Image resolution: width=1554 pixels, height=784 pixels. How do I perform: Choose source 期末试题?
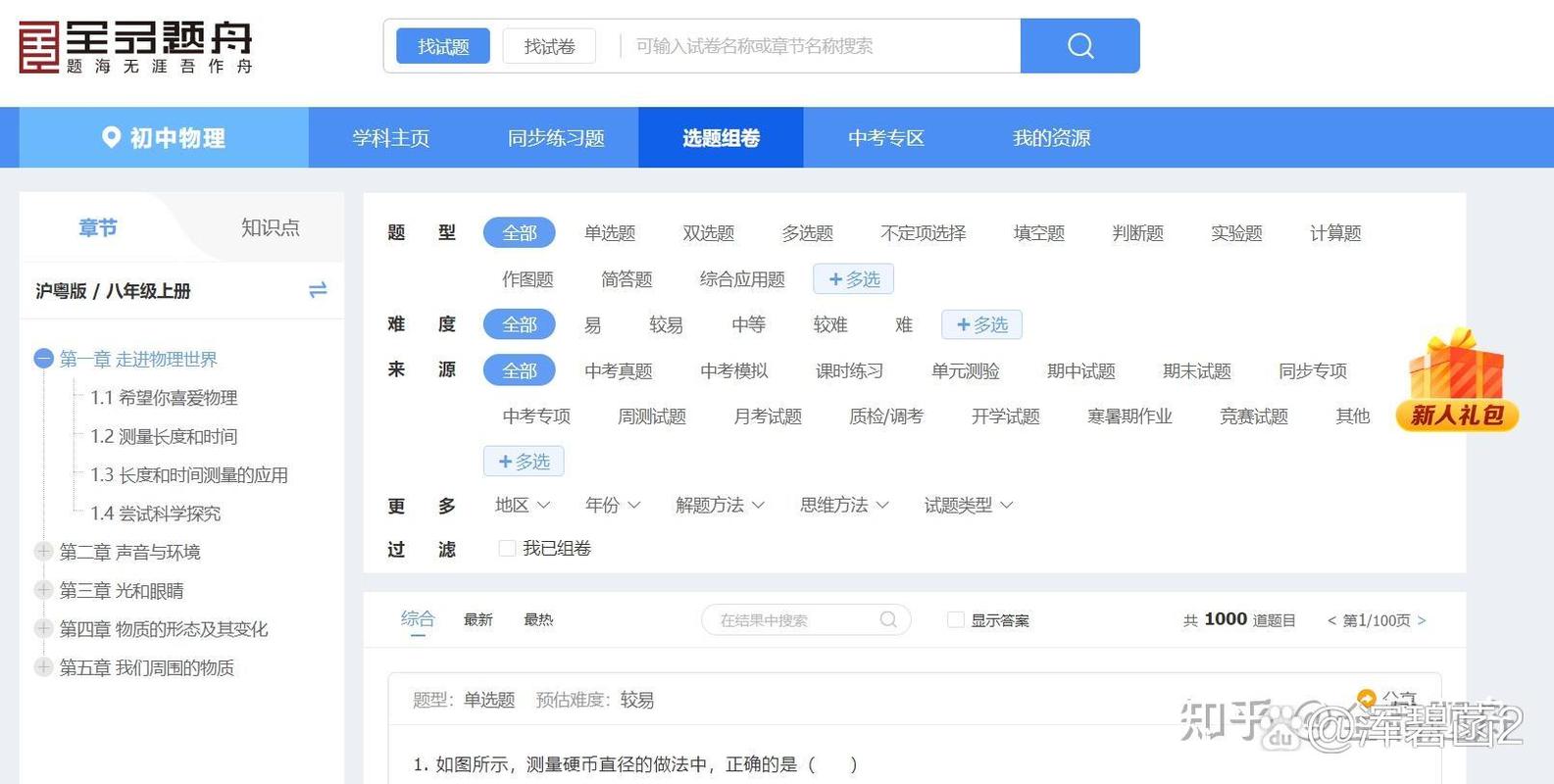tap(1197, 370)
